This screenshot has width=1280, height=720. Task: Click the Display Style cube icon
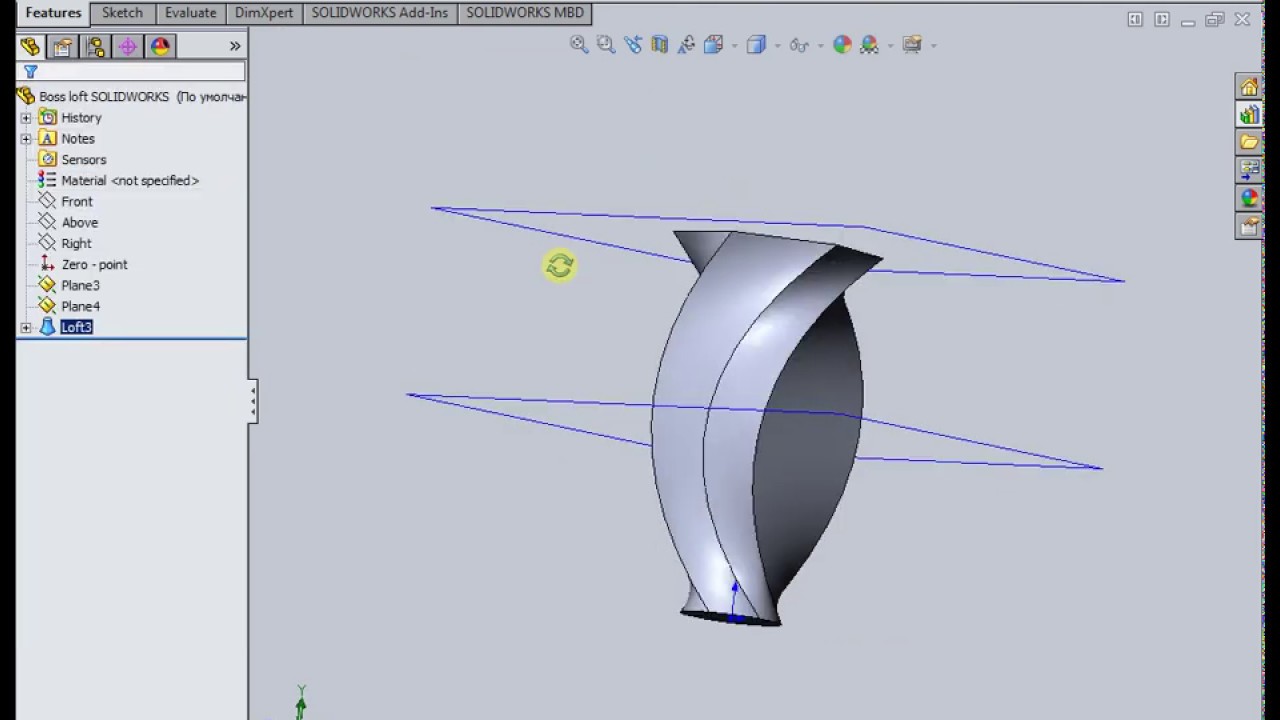tap(756, 44)
